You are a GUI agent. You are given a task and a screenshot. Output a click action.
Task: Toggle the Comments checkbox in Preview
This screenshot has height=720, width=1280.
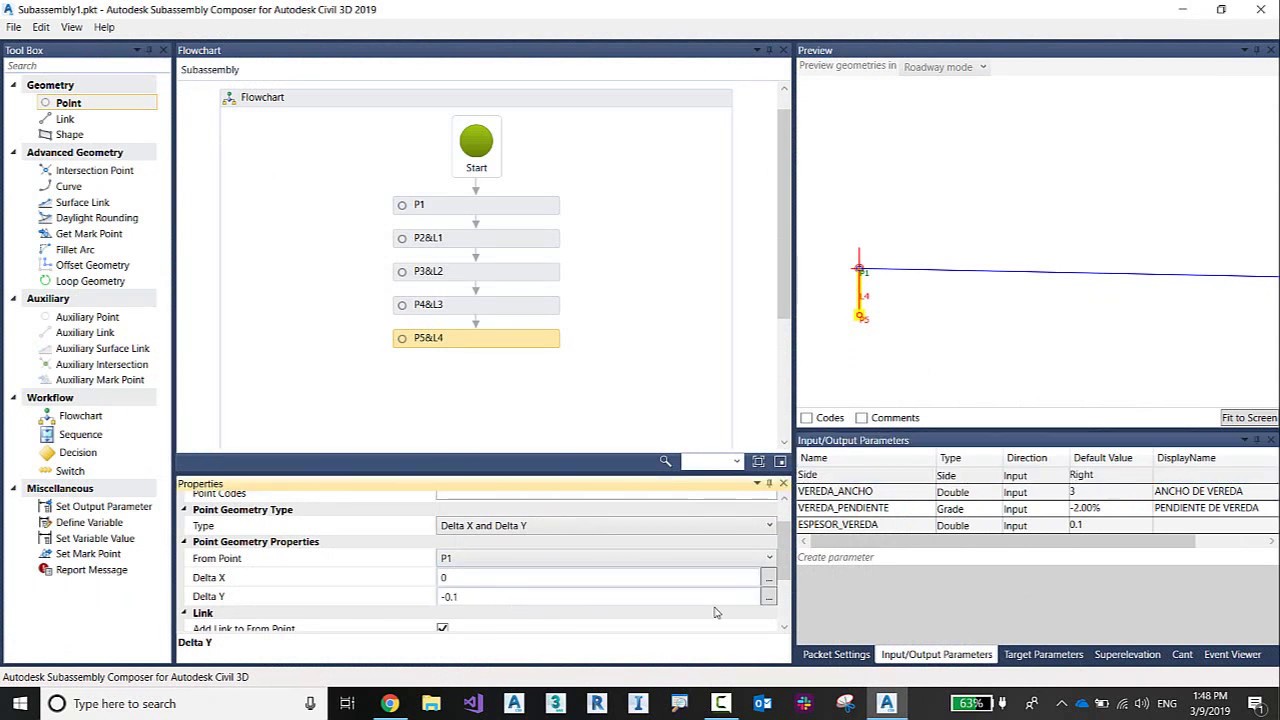(x=861, y=418)
